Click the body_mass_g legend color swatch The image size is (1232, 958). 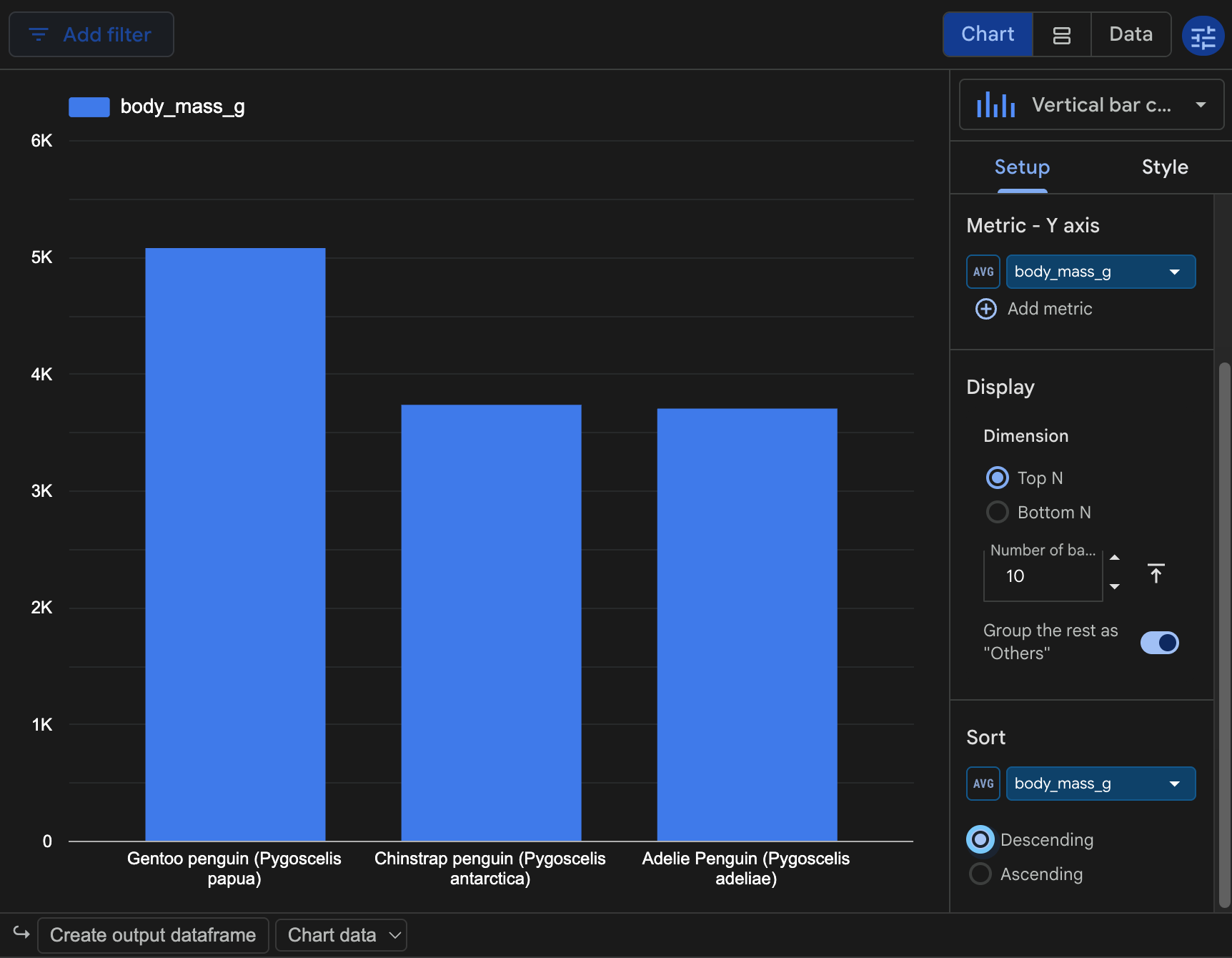[89, 107]
